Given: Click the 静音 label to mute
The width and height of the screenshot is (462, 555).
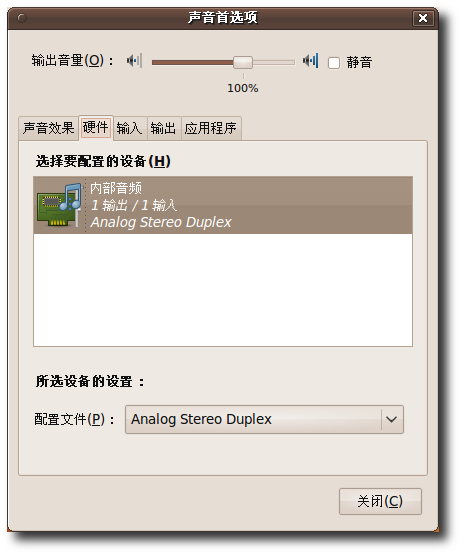Looking at the screenshot, I should click(x=359, y=62).
